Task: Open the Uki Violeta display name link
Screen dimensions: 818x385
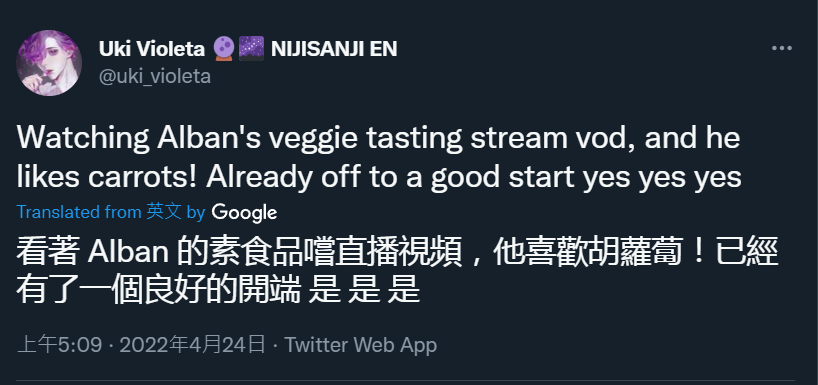Action: 152,49
